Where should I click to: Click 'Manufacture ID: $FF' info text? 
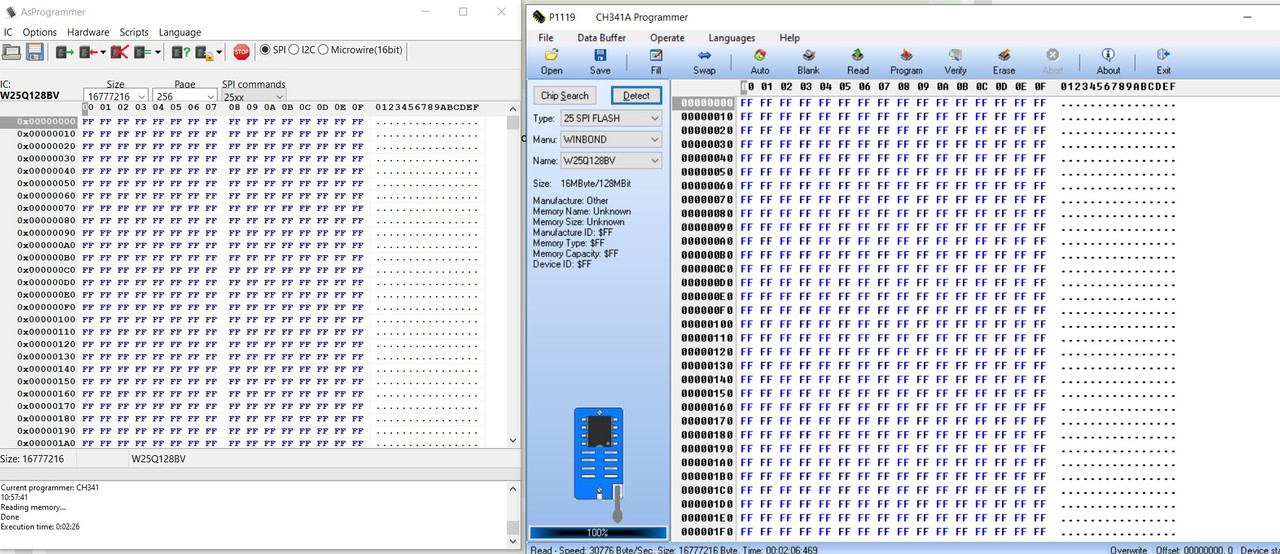point(572,232)
